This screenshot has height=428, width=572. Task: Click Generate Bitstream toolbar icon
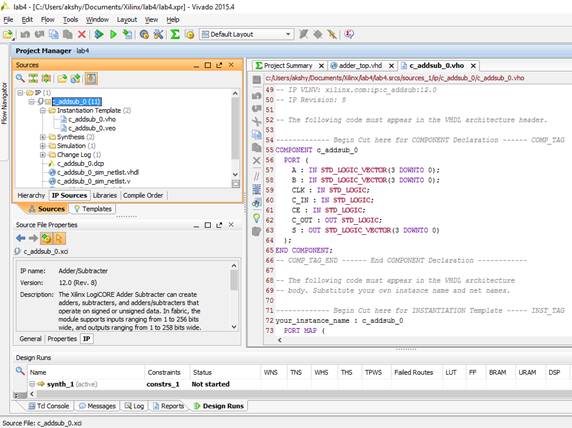click(127, 34)
